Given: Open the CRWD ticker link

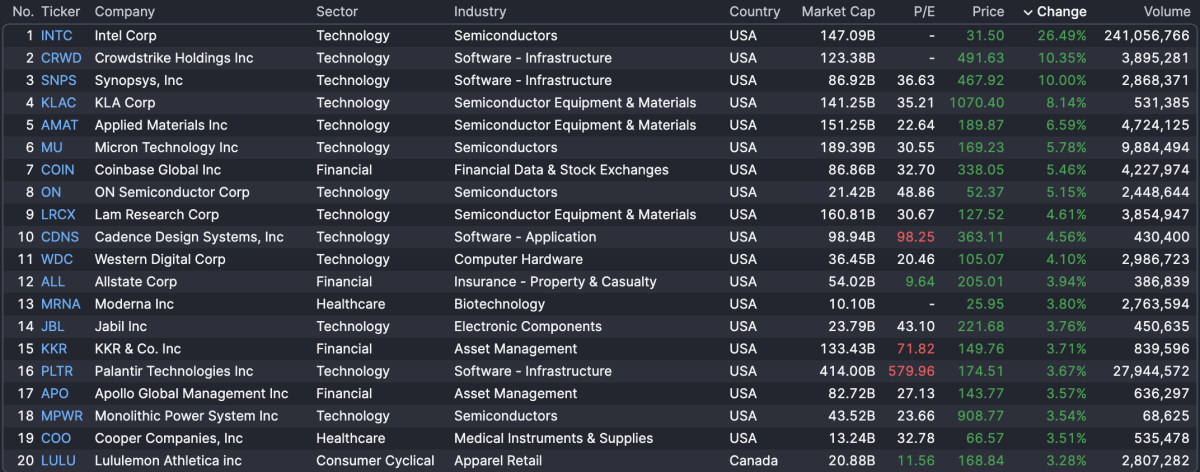Looking at the screenshot, I should pos(61,58).
